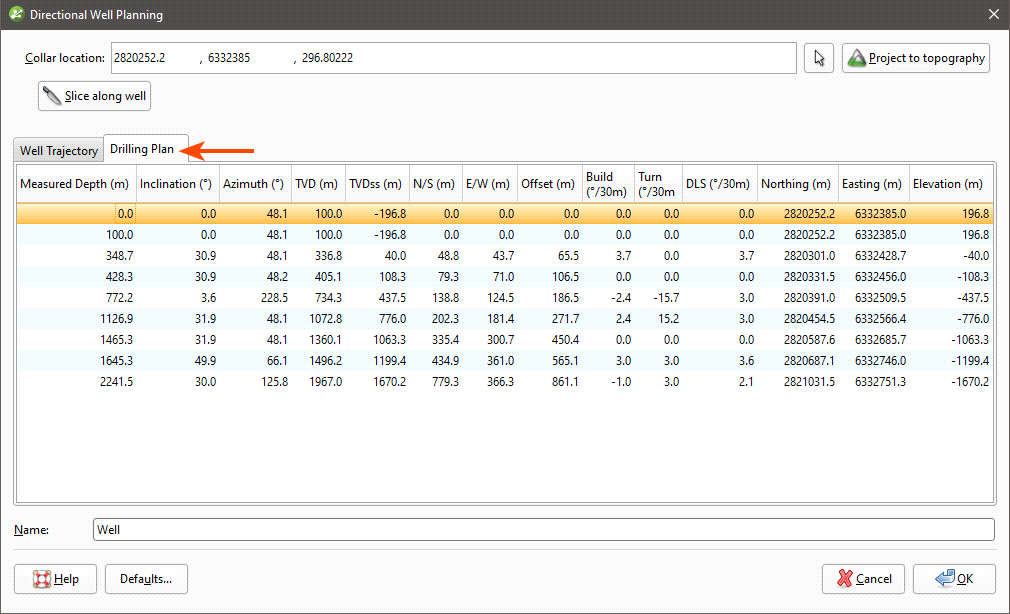Click the Name text field
Image resolution: width=1010 pixels, height=614 pixels.
click(x=543, y=530)
